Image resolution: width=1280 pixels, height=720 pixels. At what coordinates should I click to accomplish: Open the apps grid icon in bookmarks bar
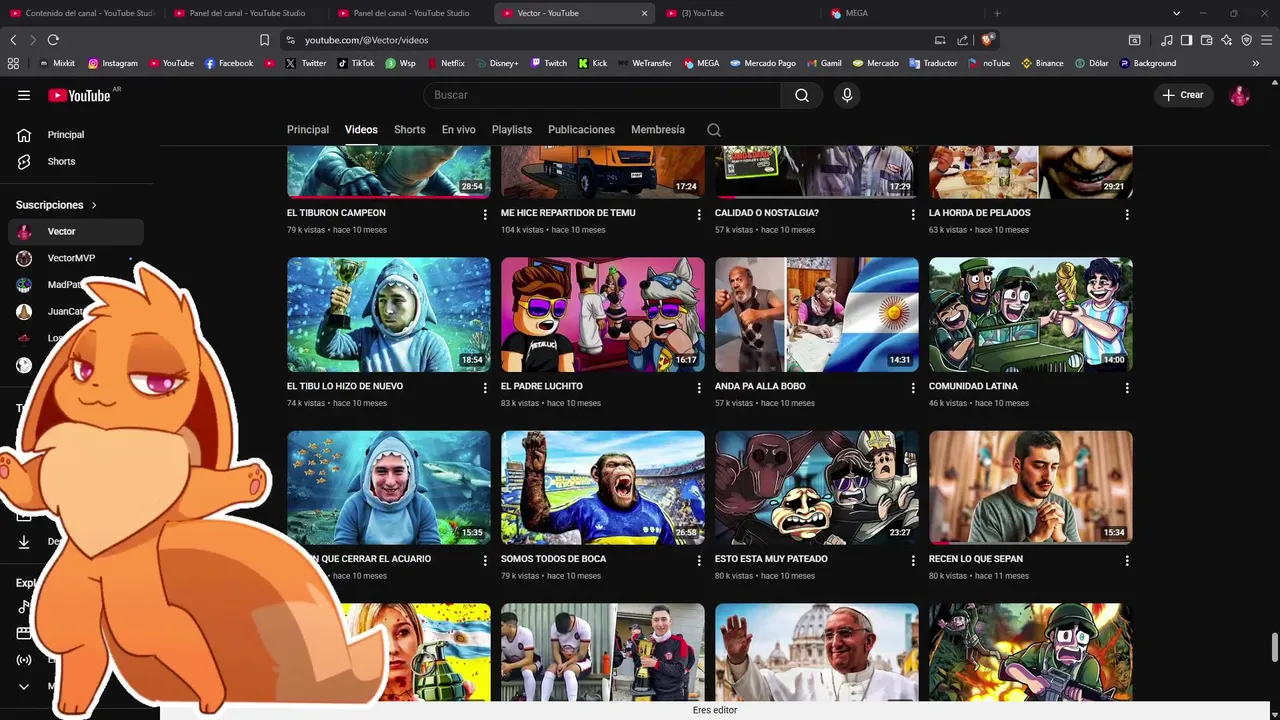13,63
